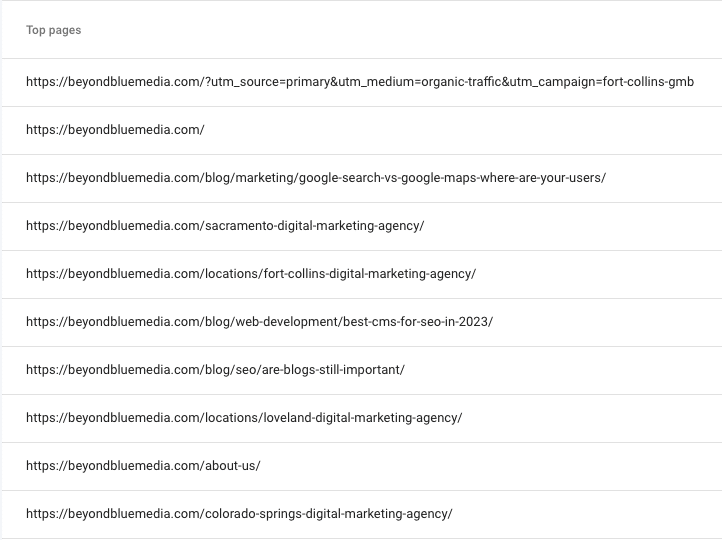This screenshot has height=540, width=722.
Task: Select the 'Top pages' column header
Action: click(x=53, y=30)
